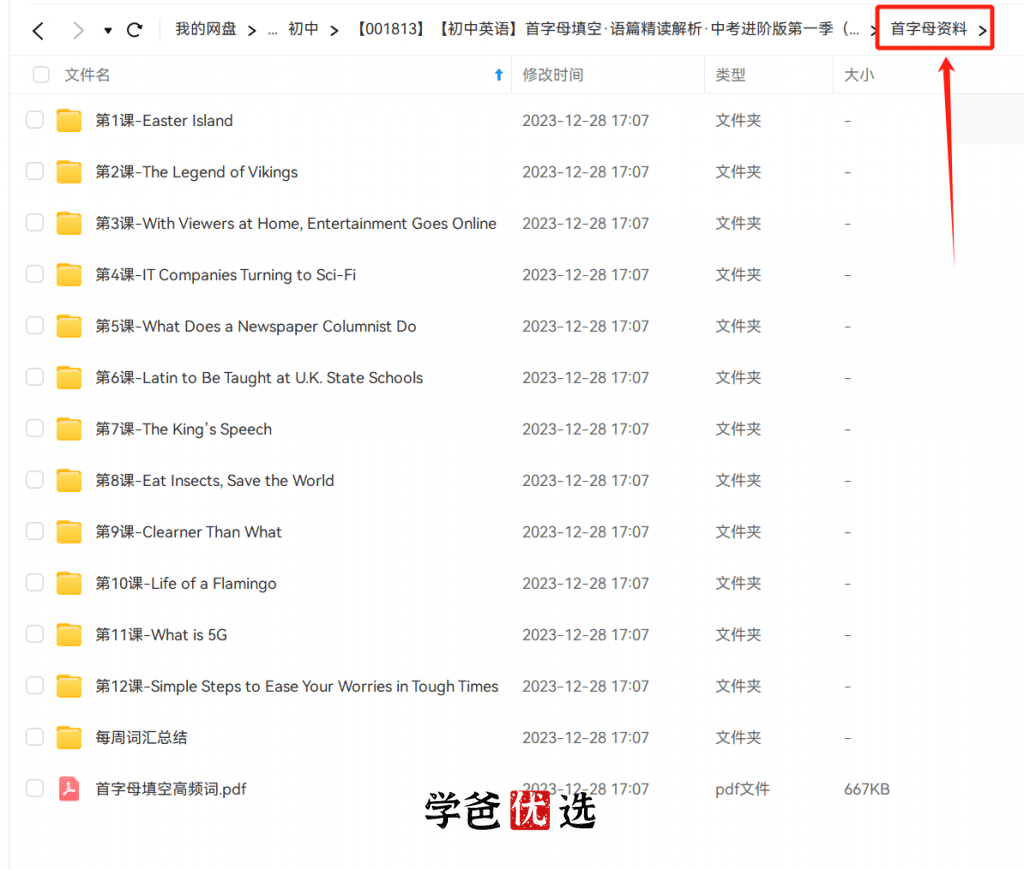Select the checkbox for 首字母填空高频词.pdf
The image size is (1024, 870).
click(x=35, y=789)
